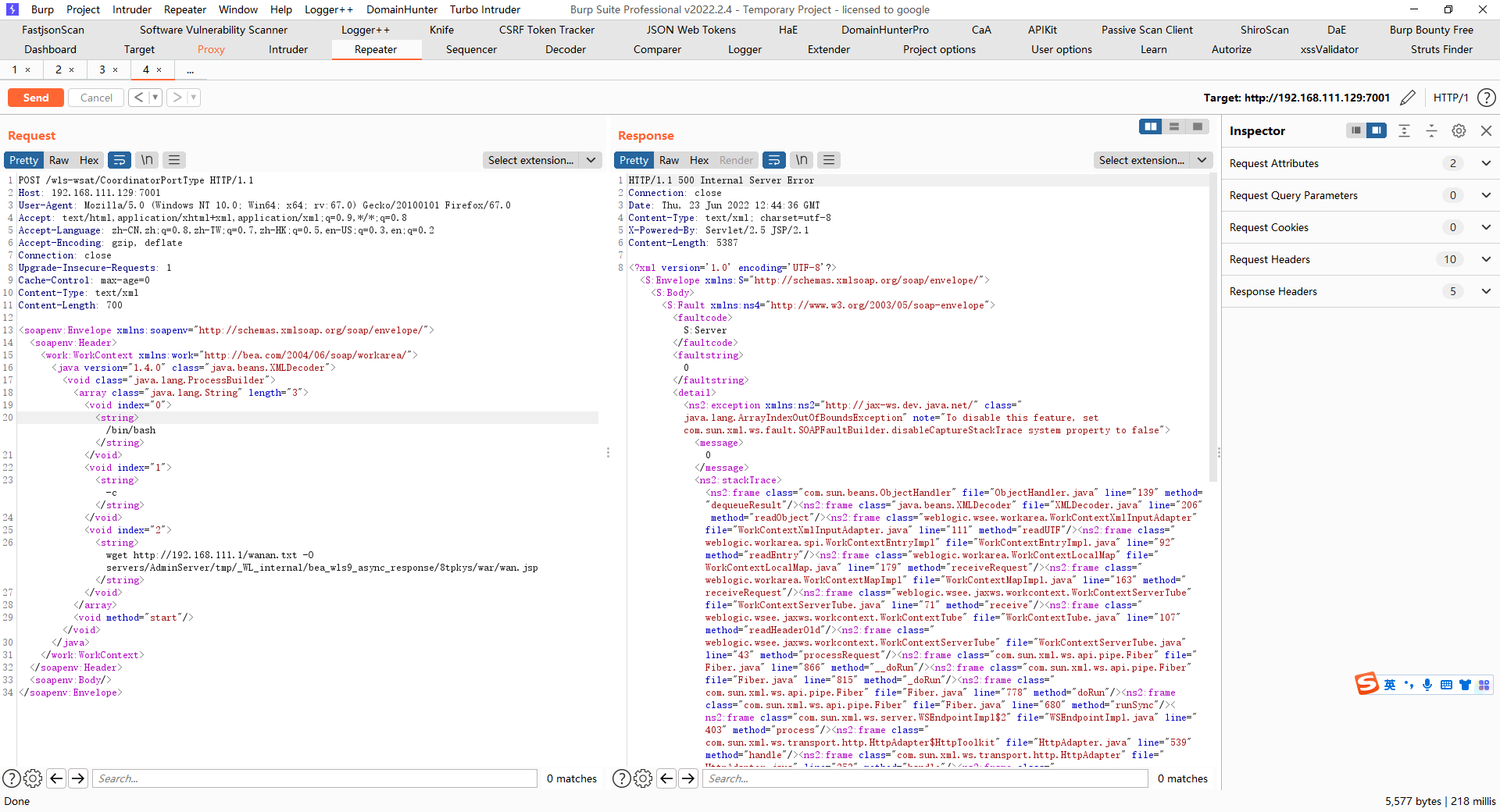Open Response search help icon
1500x812 pixels.
point(622,778)
